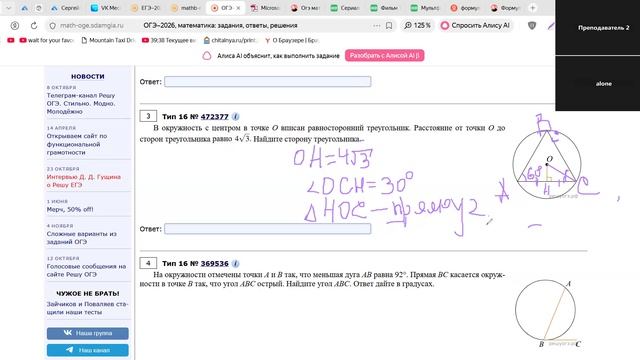Screen dimensions: 640x360
Task: Switch to the Сериал tab
Action: point(344,8)
